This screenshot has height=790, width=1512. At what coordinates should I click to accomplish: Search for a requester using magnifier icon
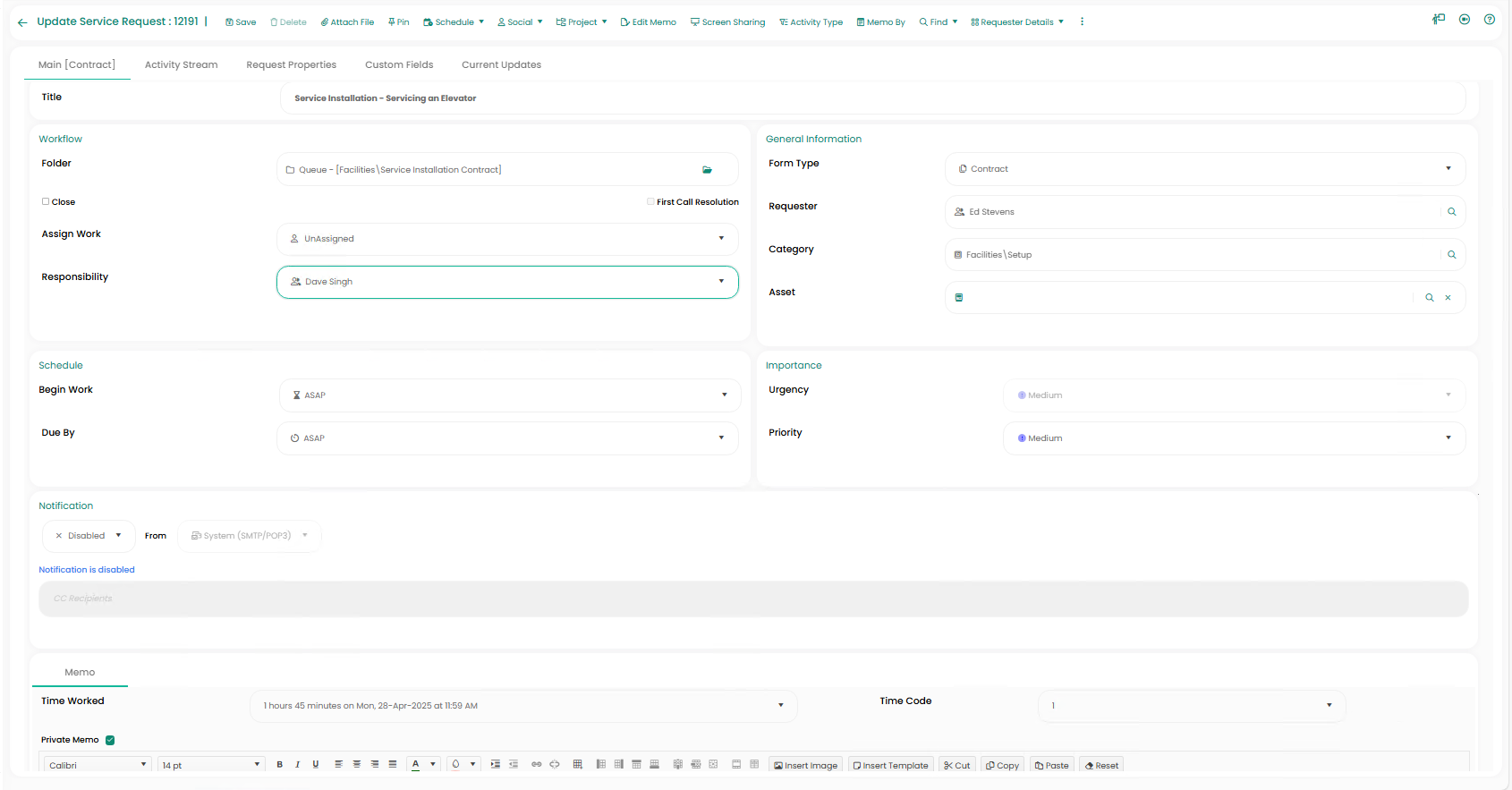coord(1451,212)
